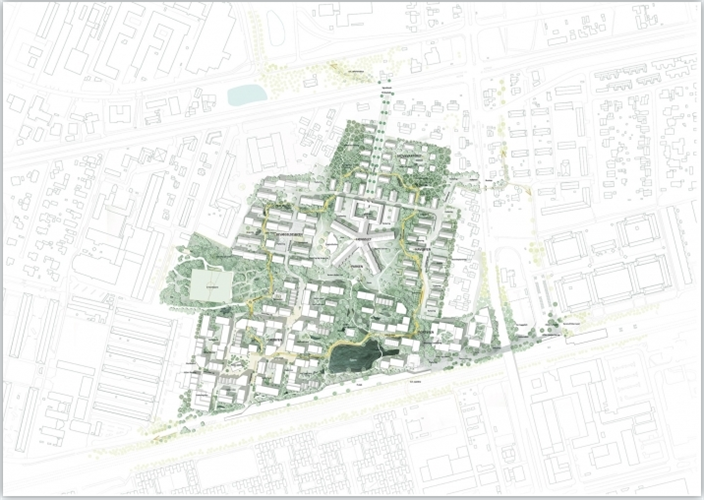704x500 pixels.
Task: Click the yellow winding path west of the star building
Action: pyautogui.click(x=270, y=265)
